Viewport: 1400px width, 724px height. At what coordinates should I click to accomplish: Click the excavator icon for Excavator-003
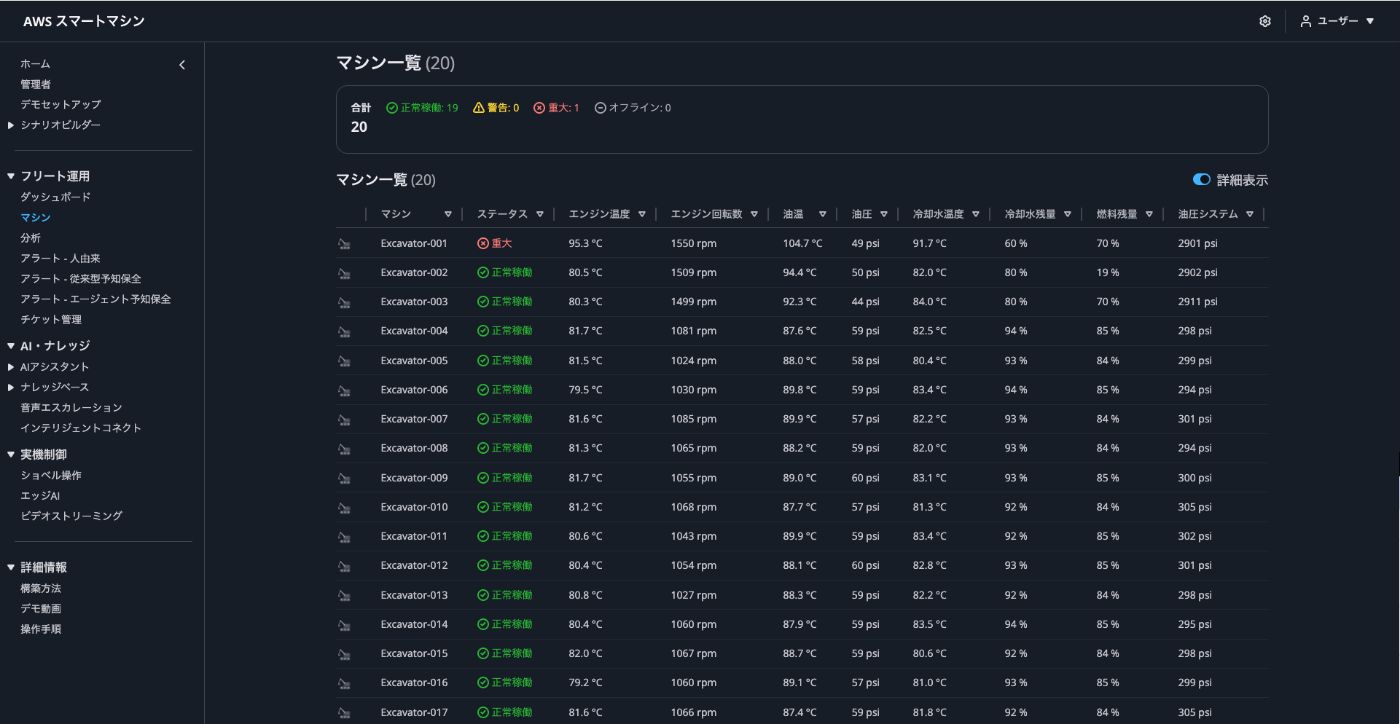point(344,302)
